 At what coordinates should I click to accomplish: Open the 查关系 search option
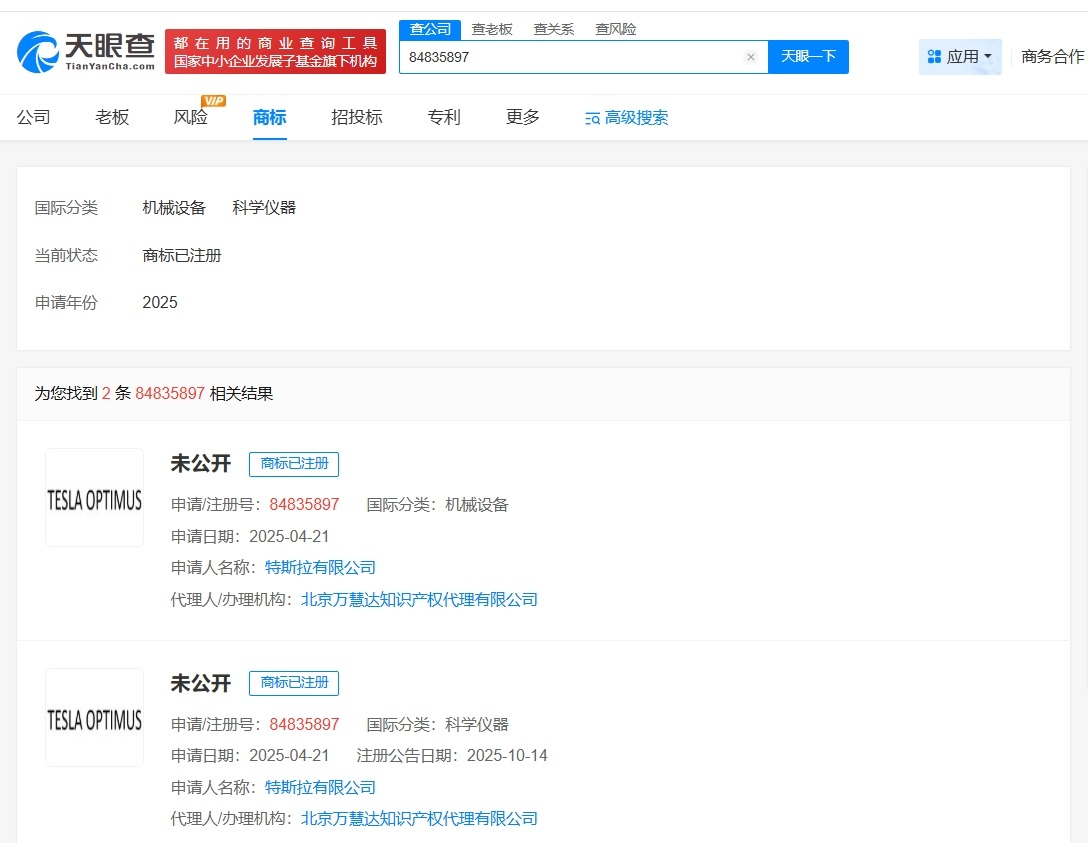click(554, 29)
